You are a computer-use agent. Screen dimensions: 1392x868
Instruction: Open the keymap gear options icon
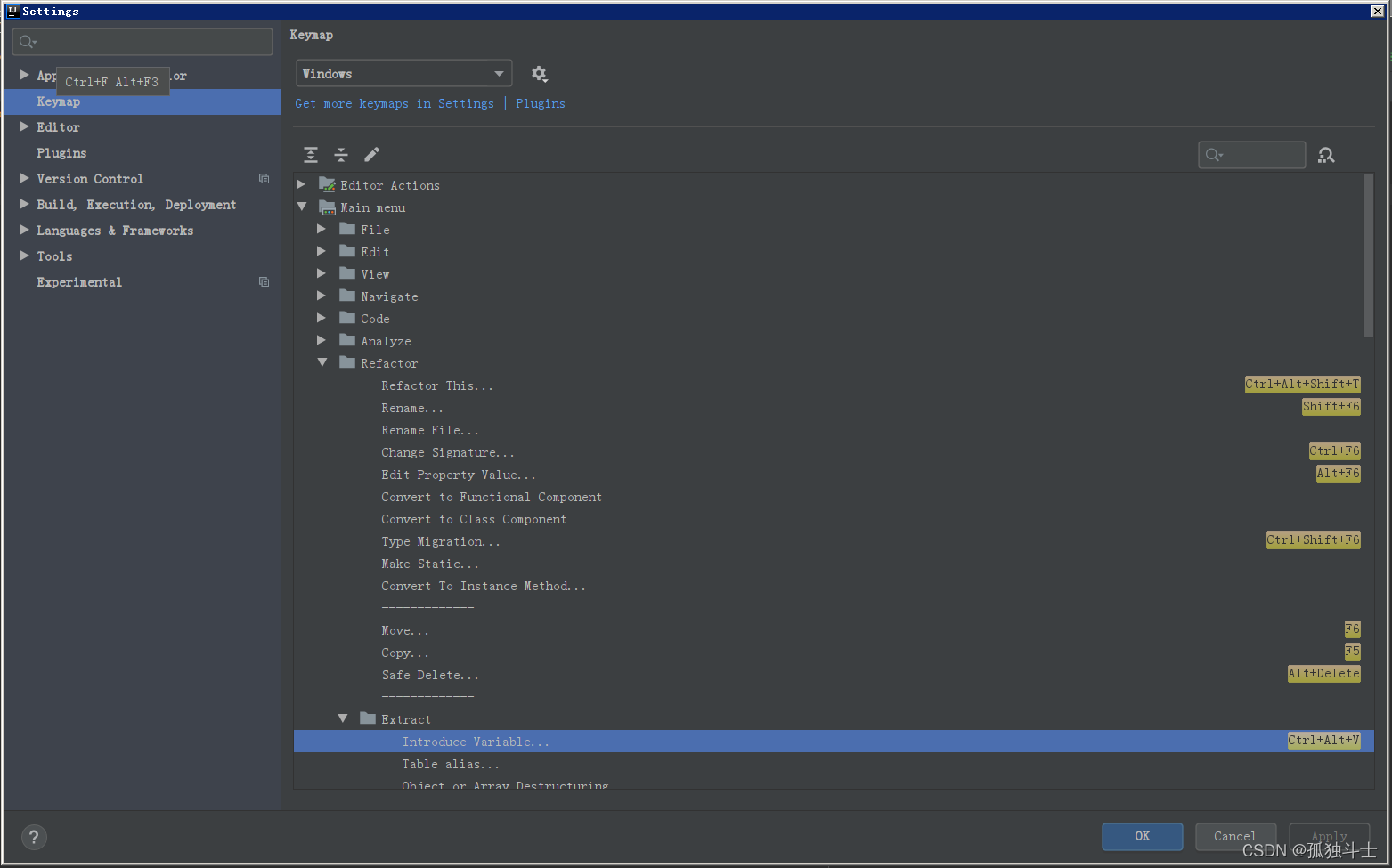pyautogui.click(x=539, y=74)
